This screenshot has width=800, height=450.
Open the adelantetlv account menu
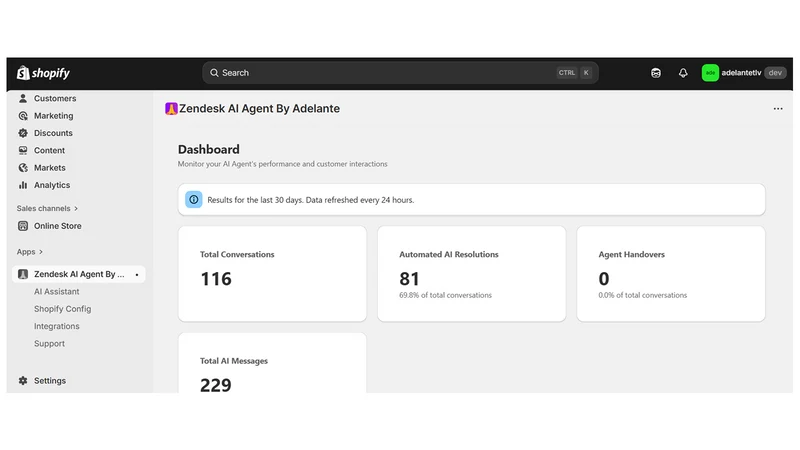tap(744, 73)
